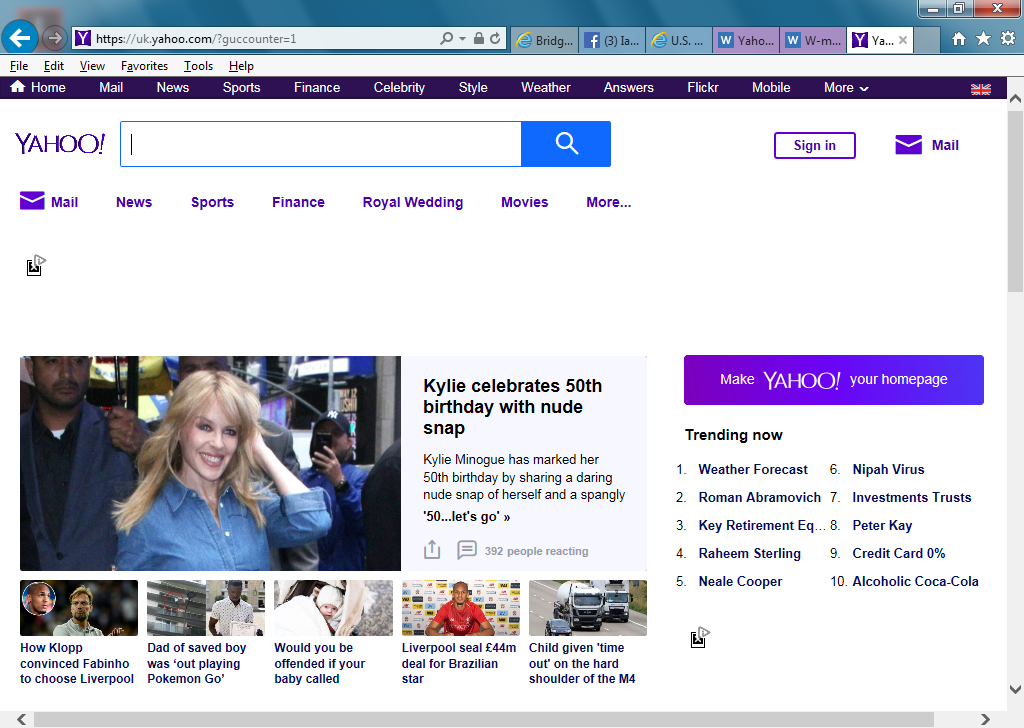Expand the More... link beside Movies

coord(608,202)
